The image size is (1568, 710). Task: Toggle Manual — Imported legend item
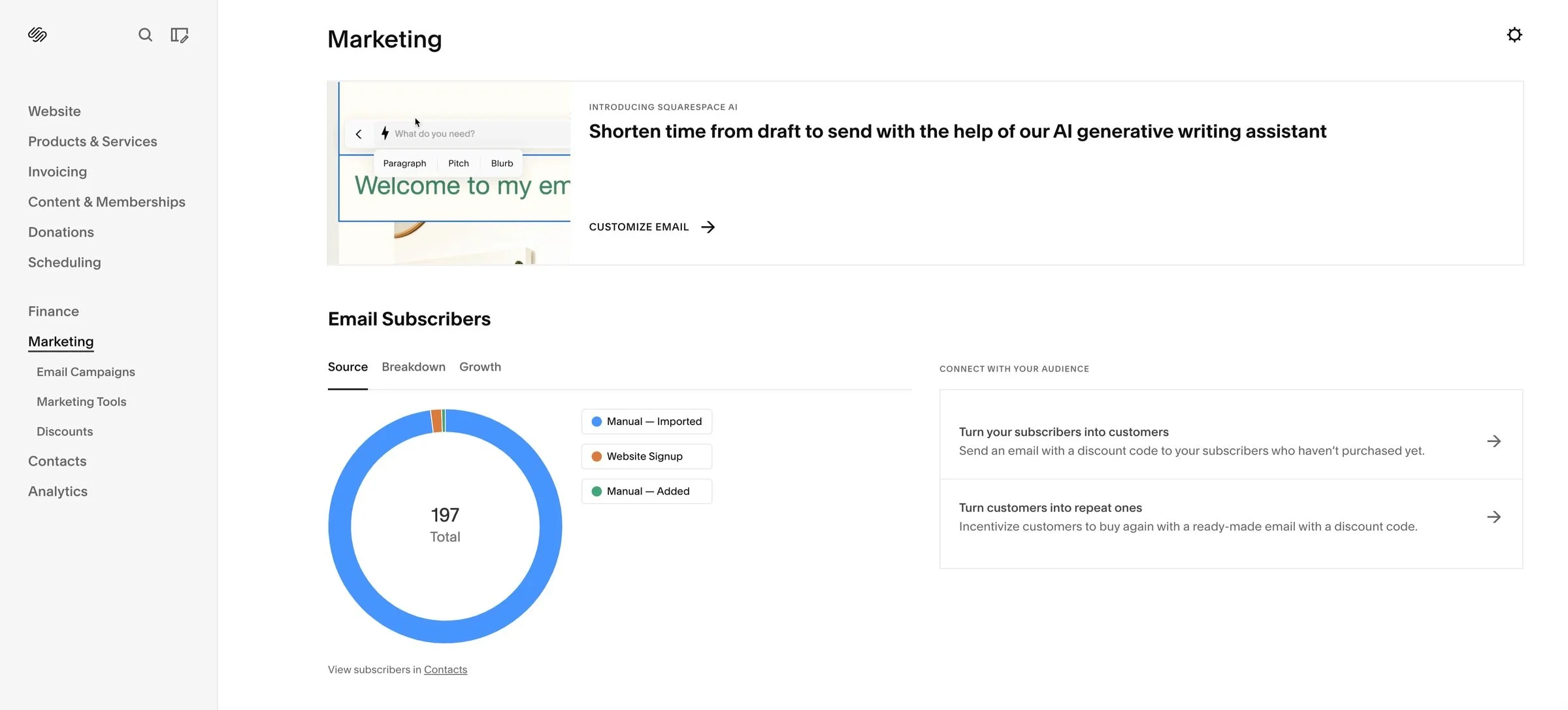pyautogui.click(x=646, y=422)
